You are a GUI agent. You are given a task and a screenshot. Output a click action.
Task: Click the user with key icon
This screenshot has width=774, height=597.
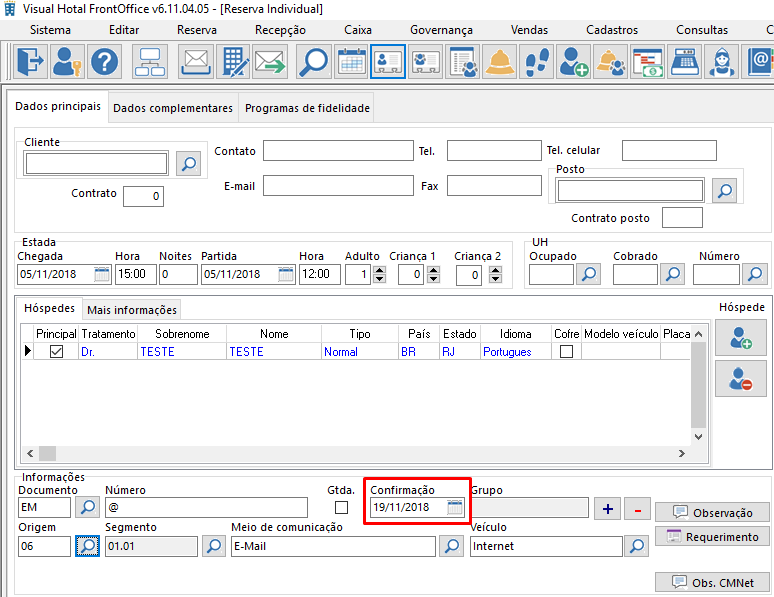point(68,62)
